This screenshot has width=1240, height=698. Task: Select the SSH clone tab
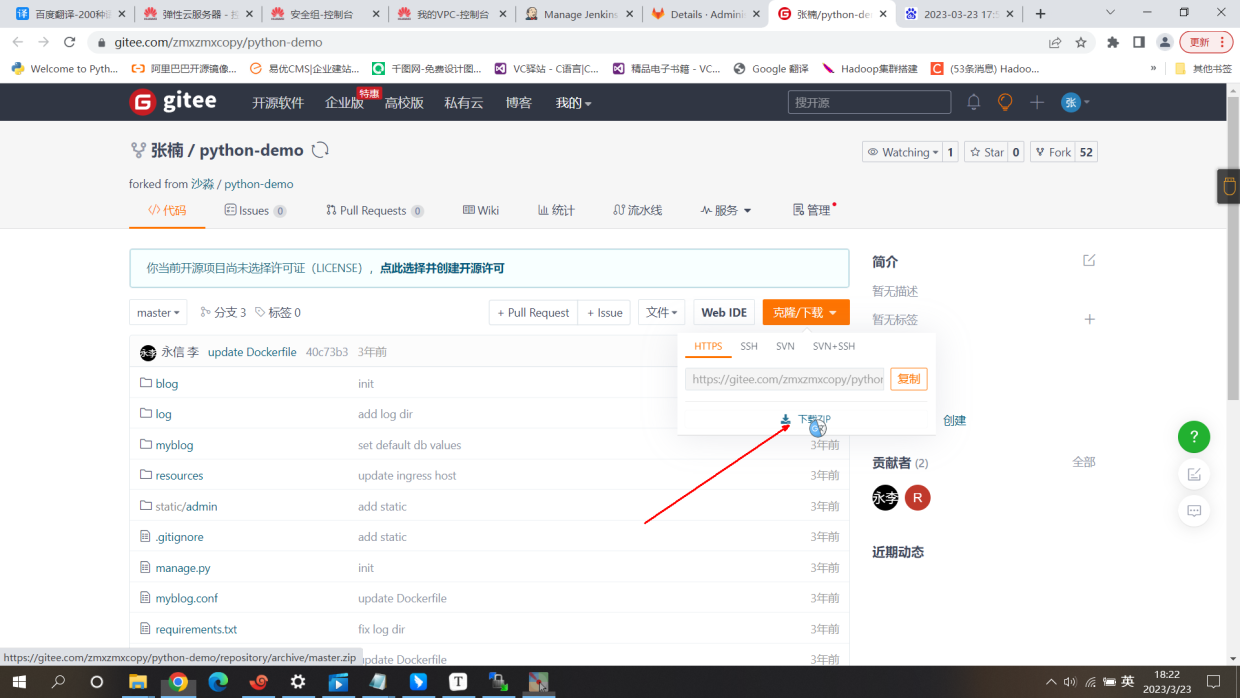pos(749,346)
